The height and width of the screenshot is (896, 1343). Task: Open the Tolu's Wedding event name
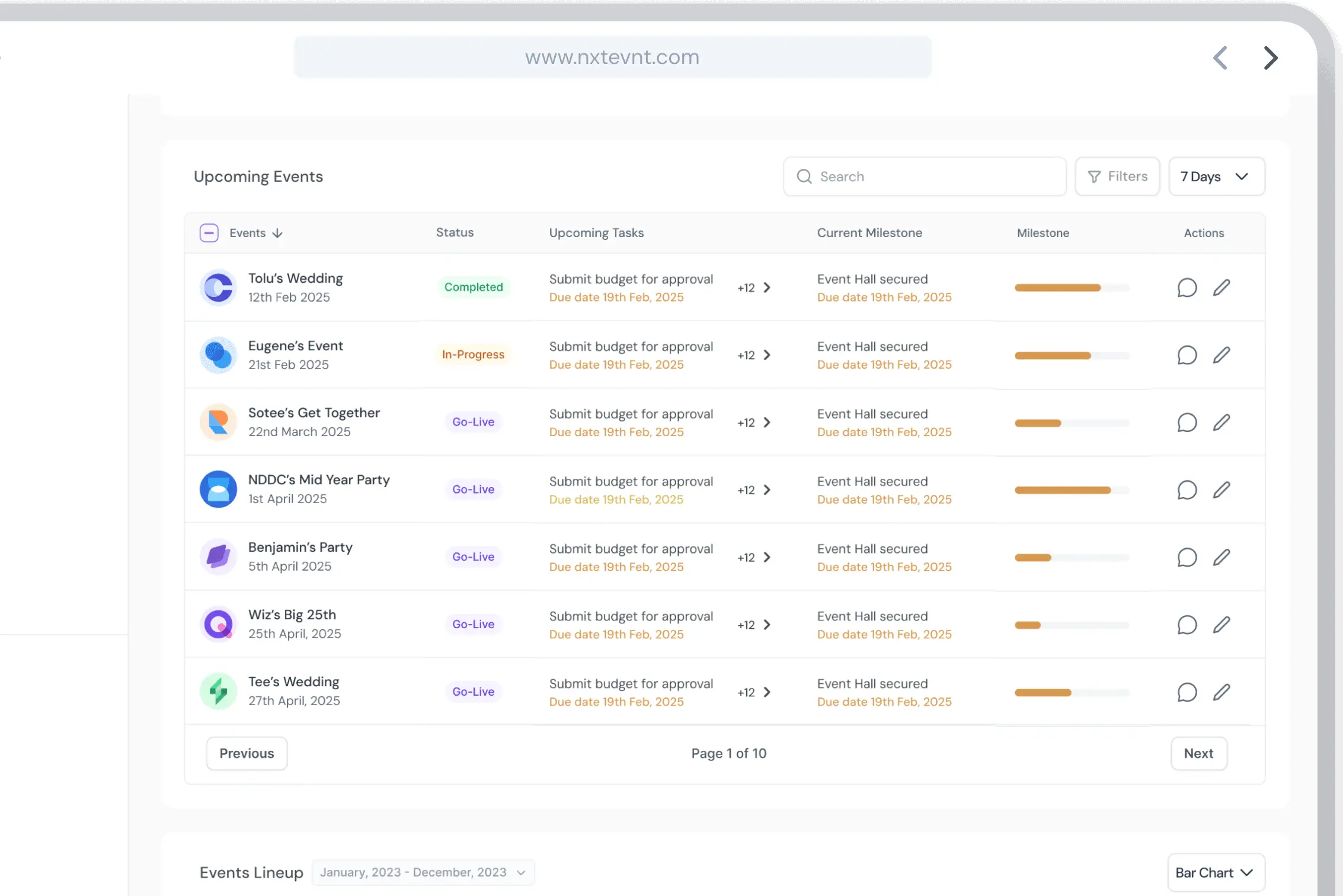[295, 279]
